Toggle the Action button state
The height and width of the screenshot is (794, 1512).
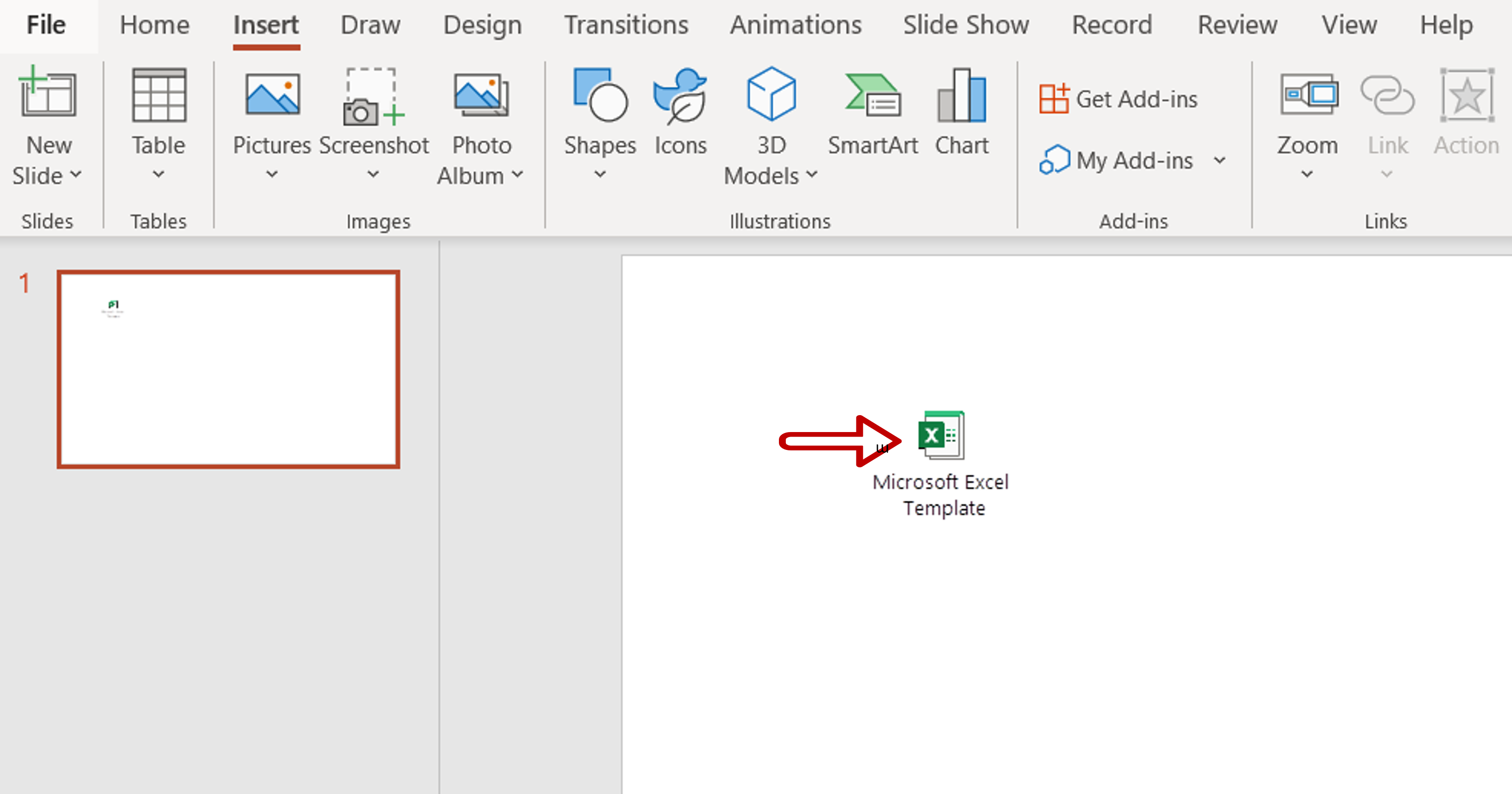point(1463,119)
